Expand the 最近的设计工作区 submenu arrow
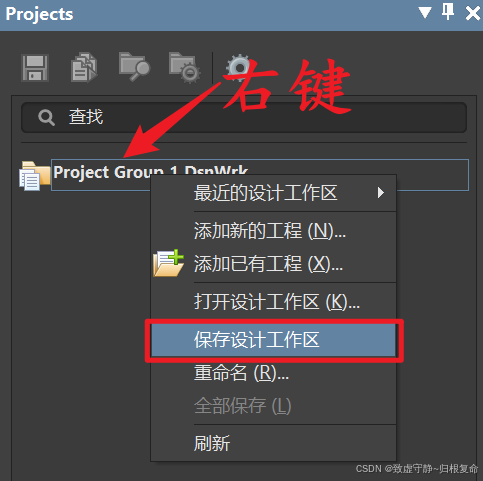The image size is (483, 481). coord(381,193)
